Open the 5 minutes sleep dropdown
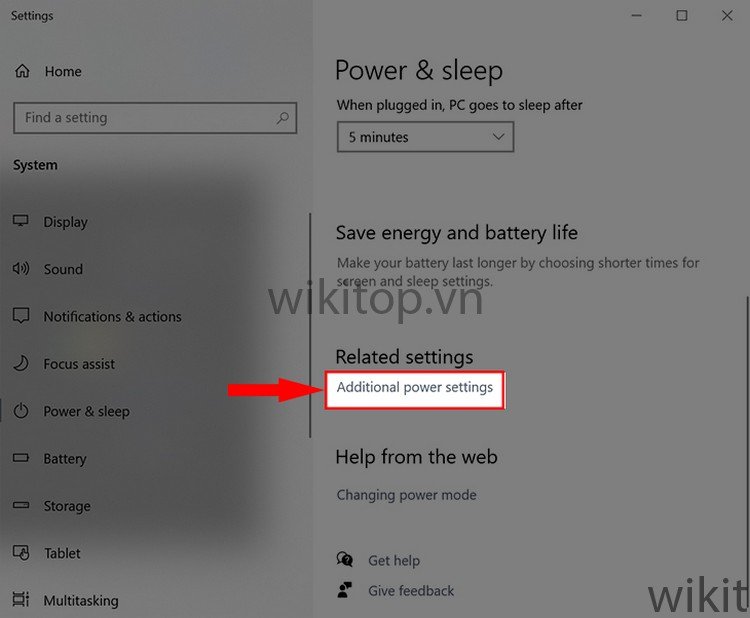750x618 pixels. point(425,137)
